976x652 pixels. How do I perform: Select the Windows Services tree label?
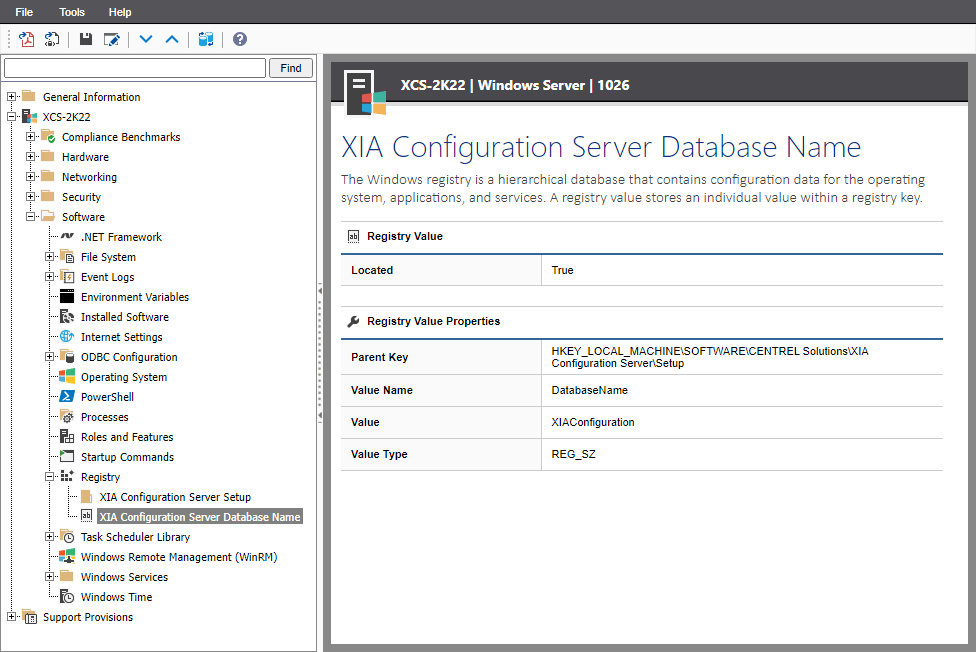(124, 577)
